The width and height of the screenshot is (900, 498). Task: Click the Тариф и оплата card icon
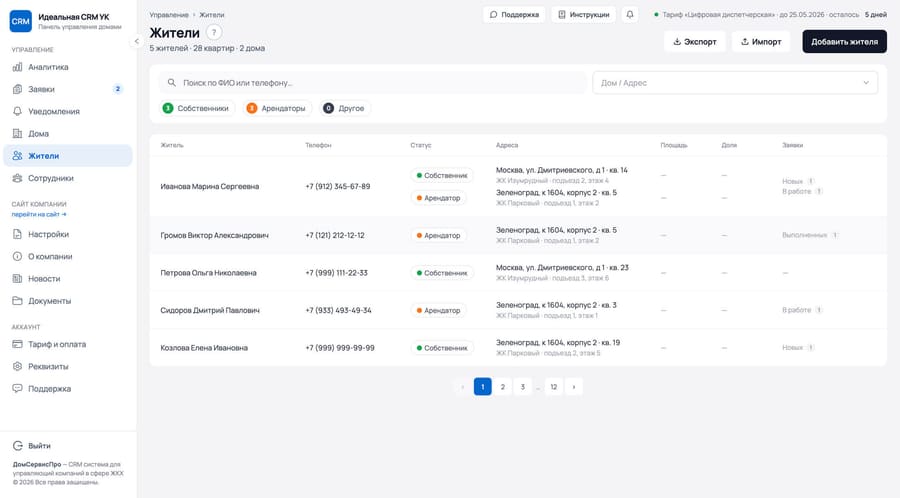tap(17, 344)
